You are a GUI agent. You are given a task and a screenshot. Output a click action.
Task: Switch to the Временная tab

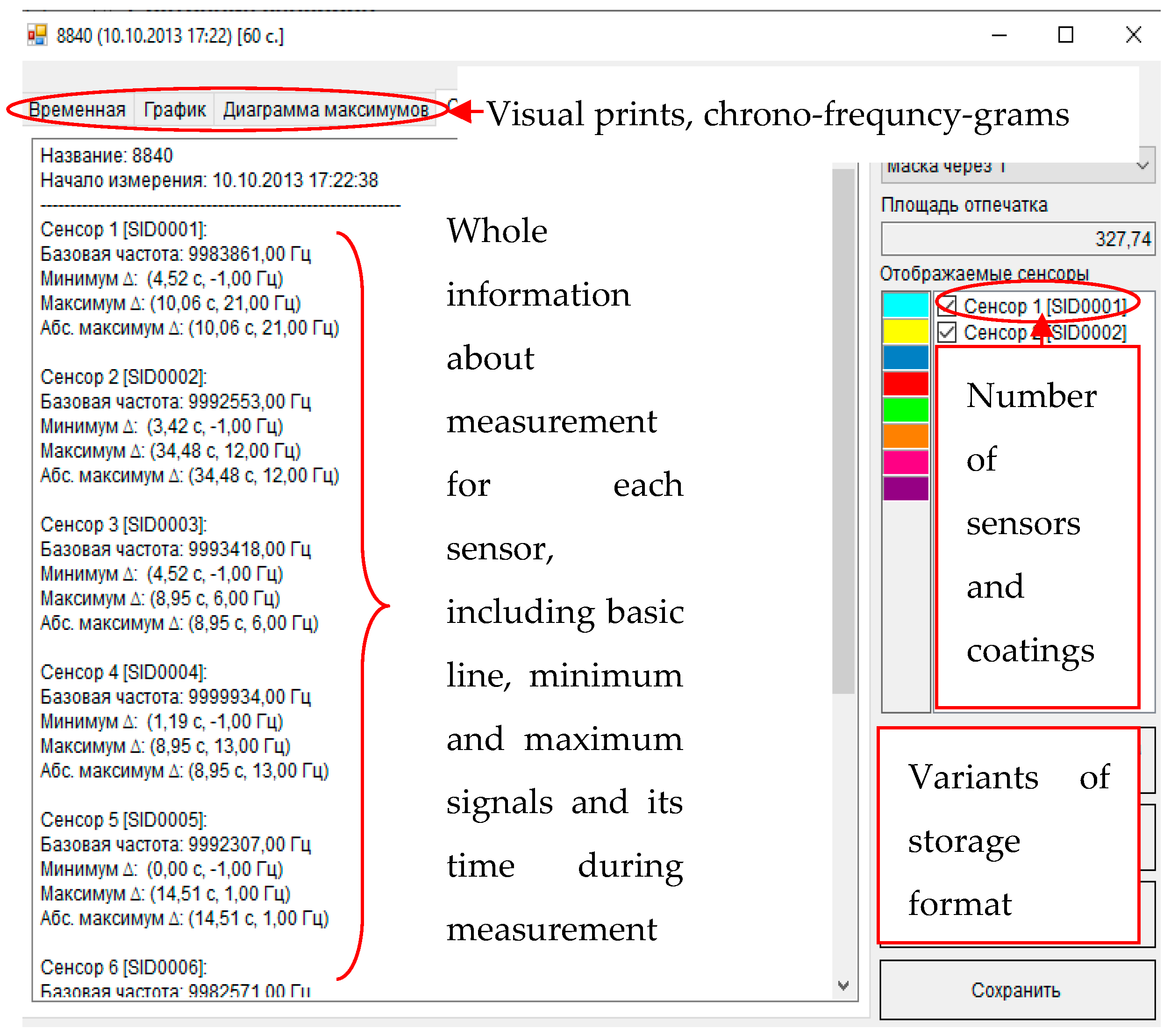click(78, 109)
